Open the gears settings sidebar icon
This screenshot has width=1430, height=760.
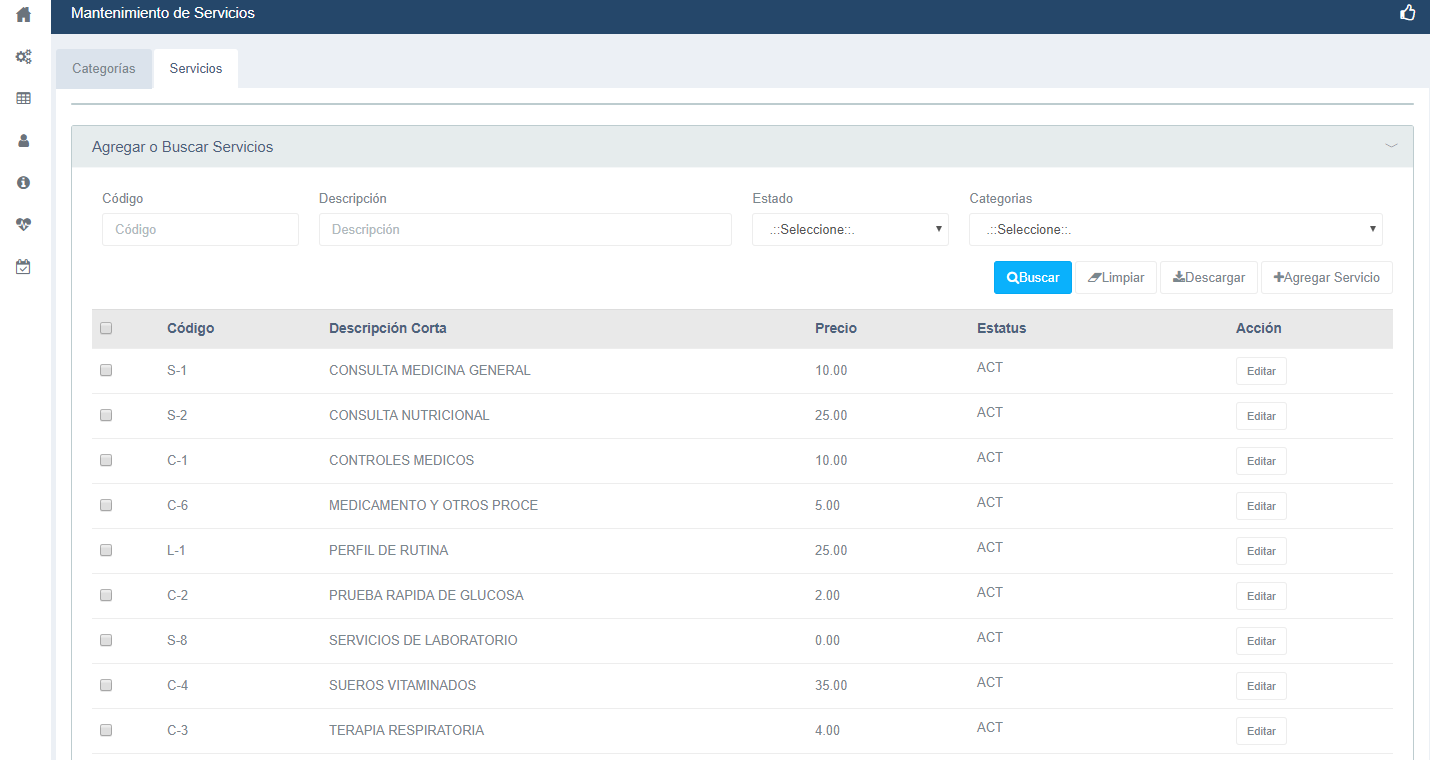pos(24,57)
